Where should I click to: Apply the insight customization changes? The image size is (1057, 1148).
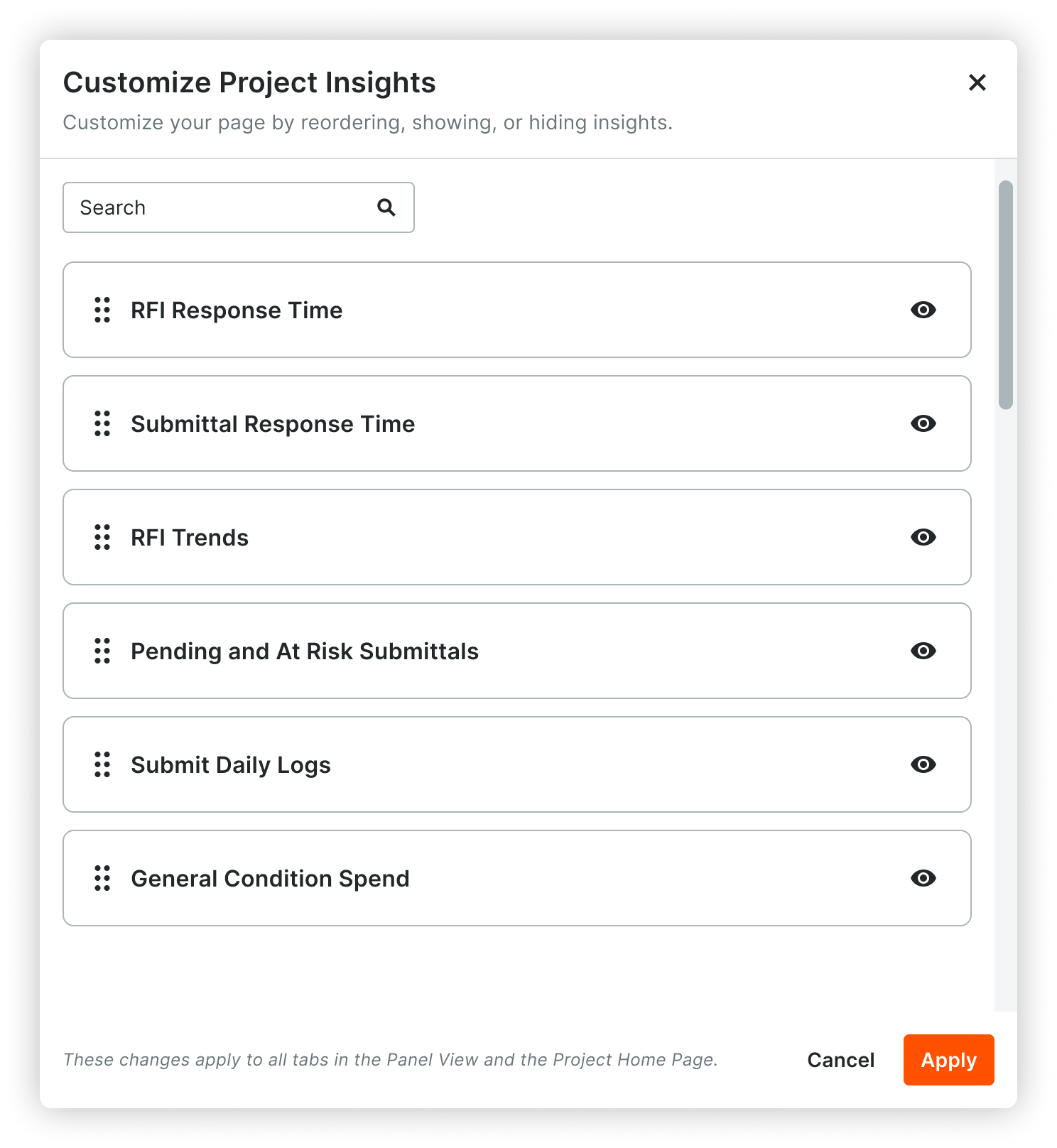[948, 1060]
